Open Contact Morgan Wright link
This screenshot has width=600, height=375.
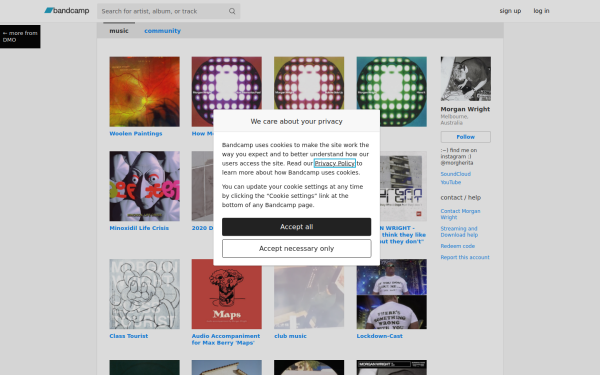point(460,214)
